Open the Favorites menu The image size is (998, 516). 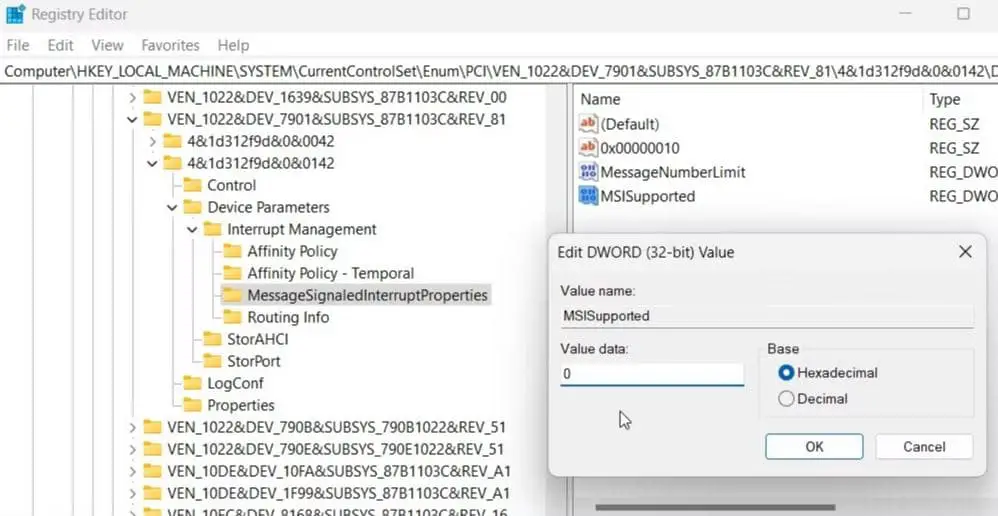[170, 45]
